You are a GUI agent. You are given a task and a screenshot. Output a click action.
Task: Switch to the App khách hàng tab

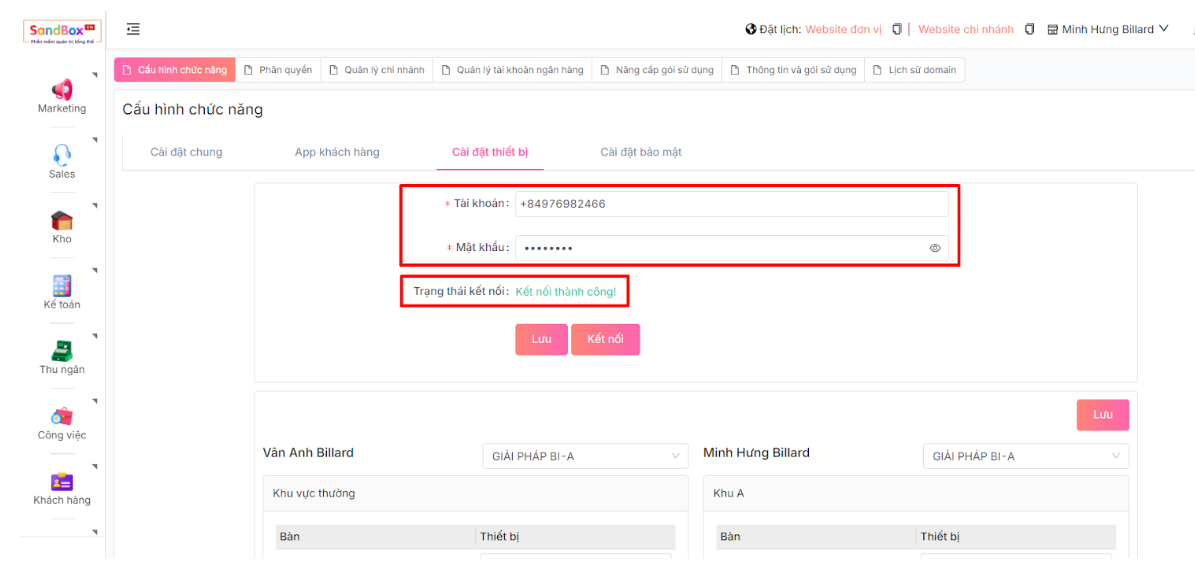(337, 152)
